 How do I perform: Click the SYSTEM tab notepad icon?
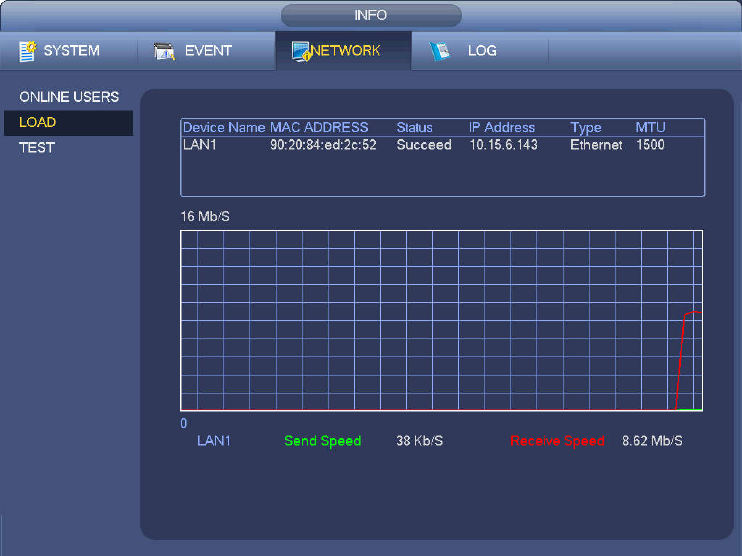coord(27,51)
